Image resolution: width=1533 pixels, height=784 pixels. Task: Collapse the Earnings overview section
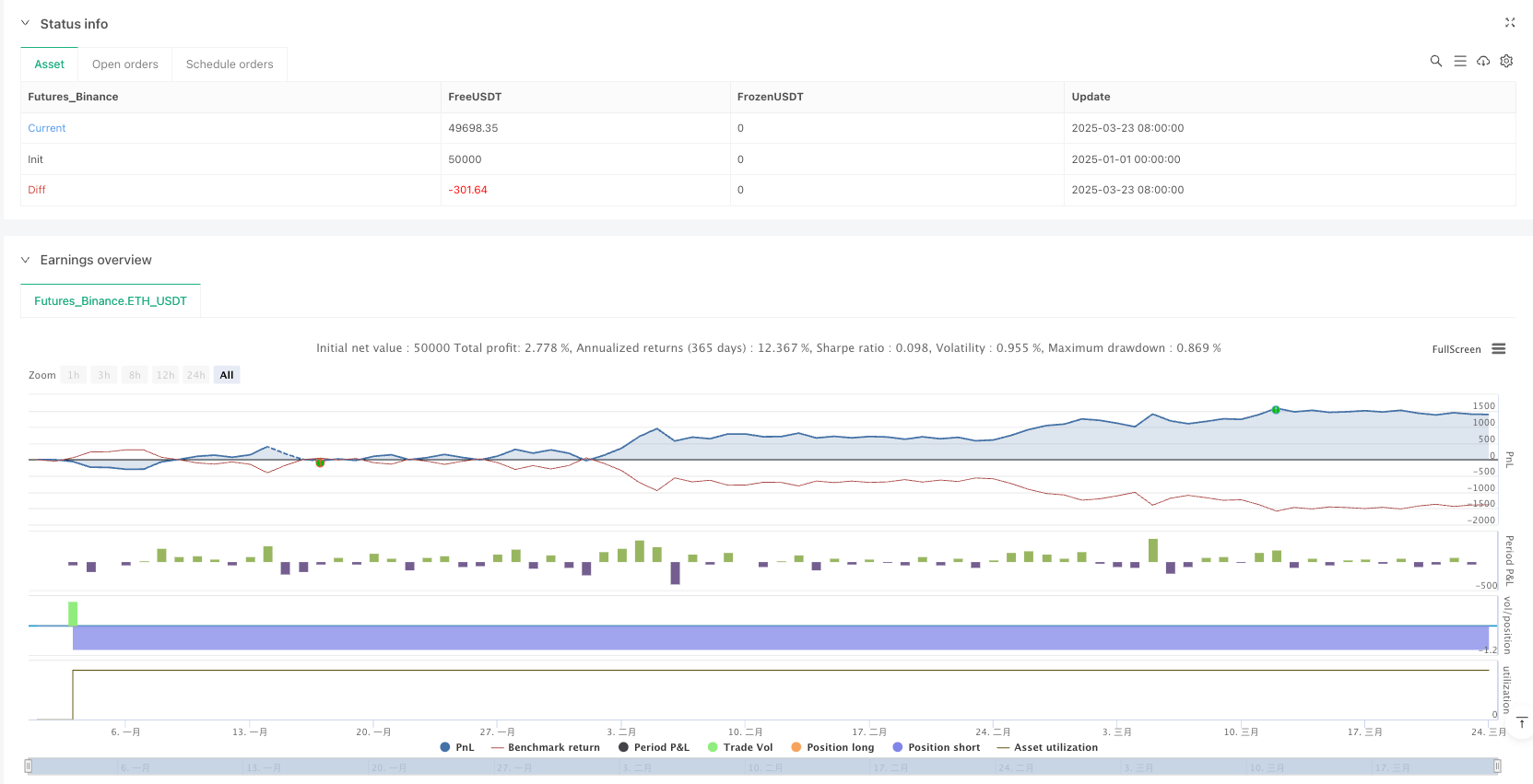pos(25,260)
